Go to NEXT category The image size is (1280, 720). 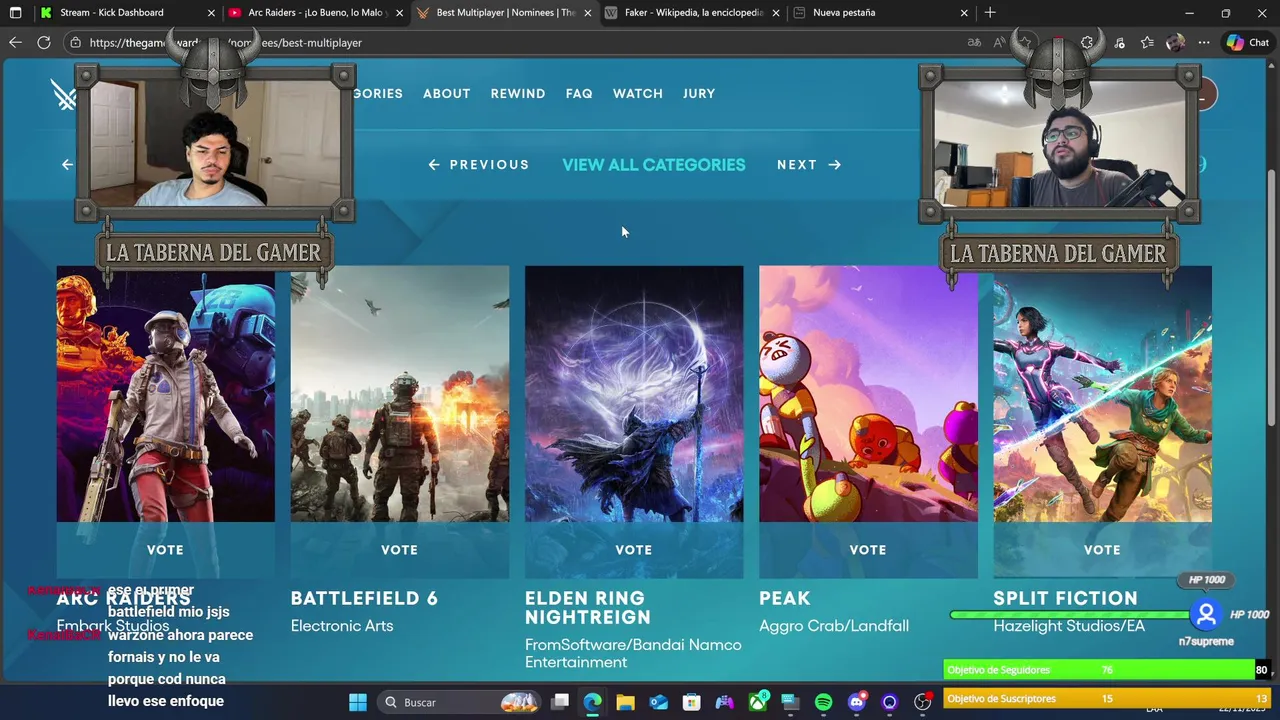click(809, 165)
